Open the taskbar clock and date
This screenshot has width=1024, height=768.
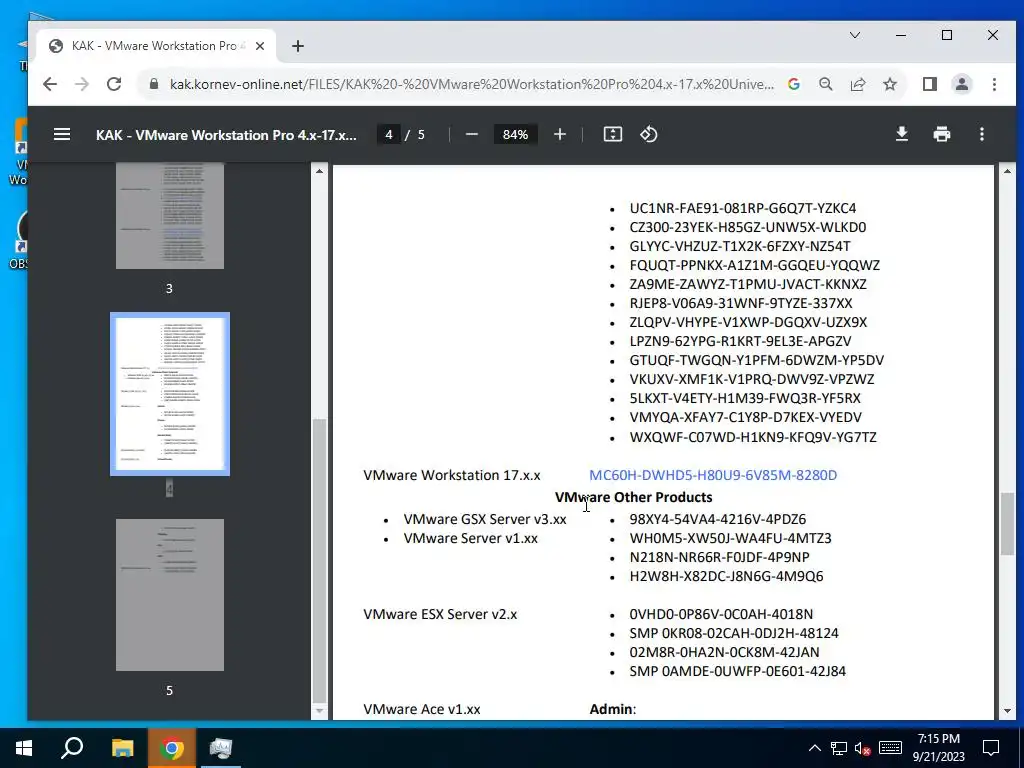pos(938,748)
